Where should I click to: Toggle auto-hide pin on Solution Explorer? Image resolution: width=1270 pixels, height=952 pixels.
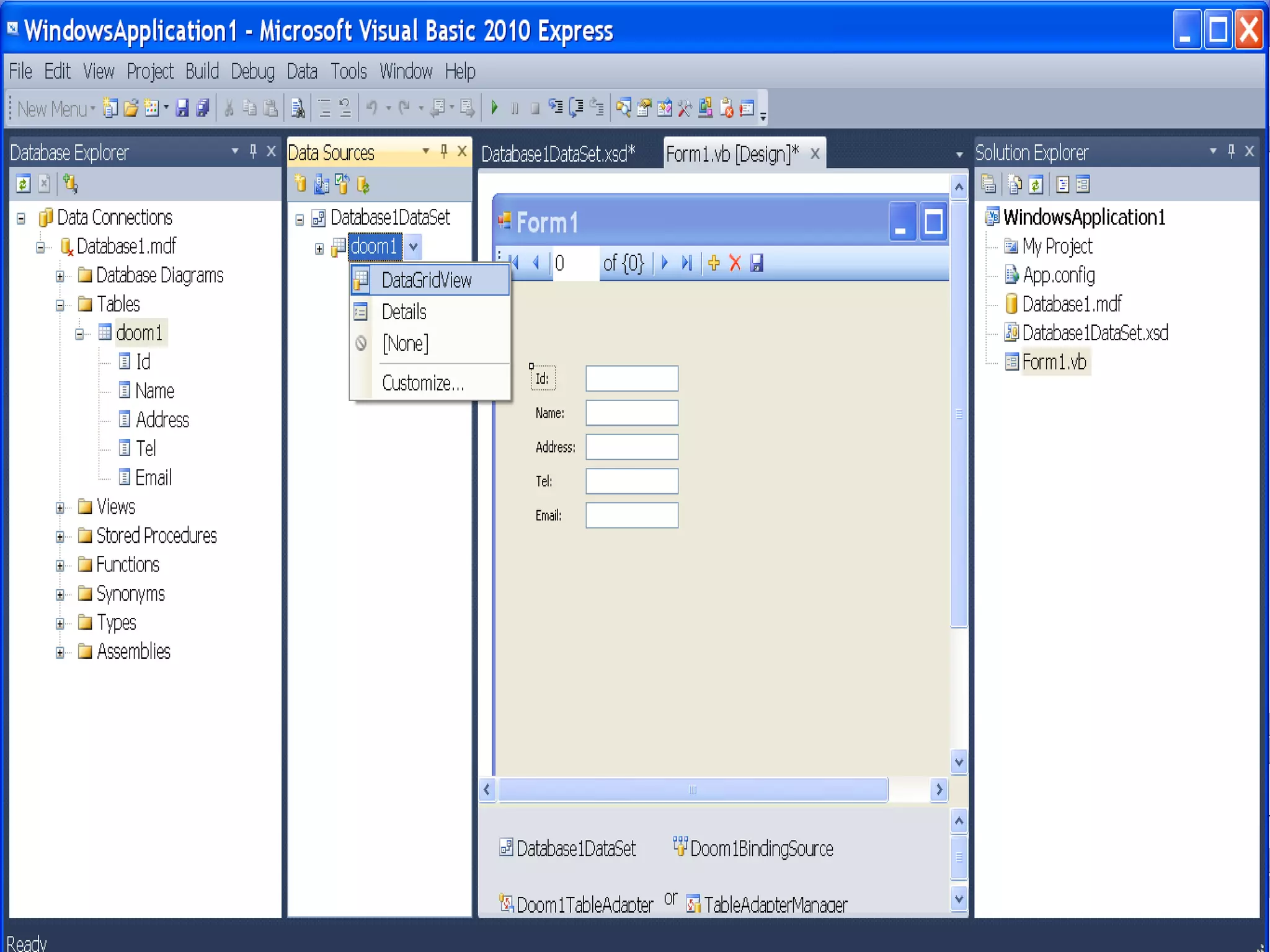[1232, 151]
